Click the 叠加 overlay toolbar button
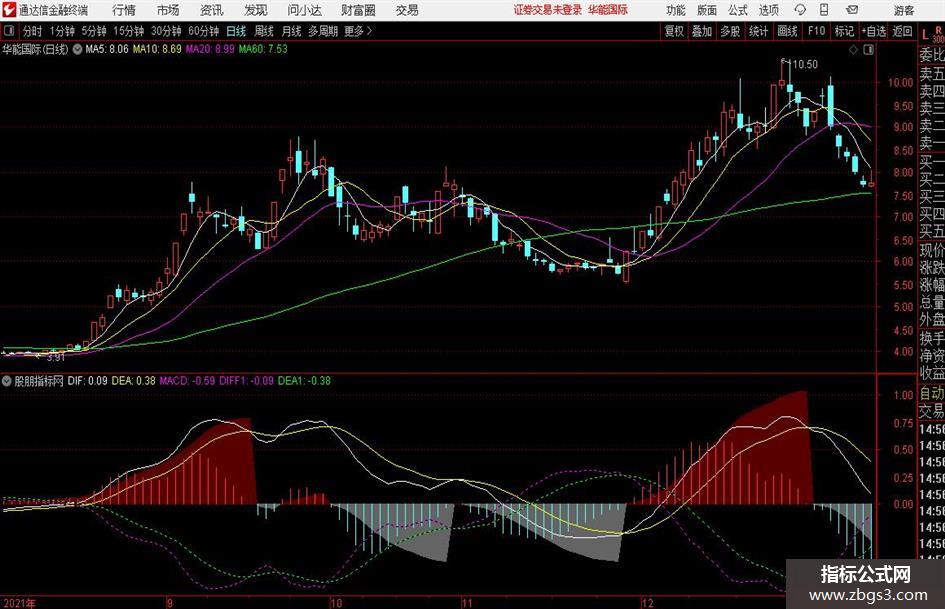 (x=702, y=31)
